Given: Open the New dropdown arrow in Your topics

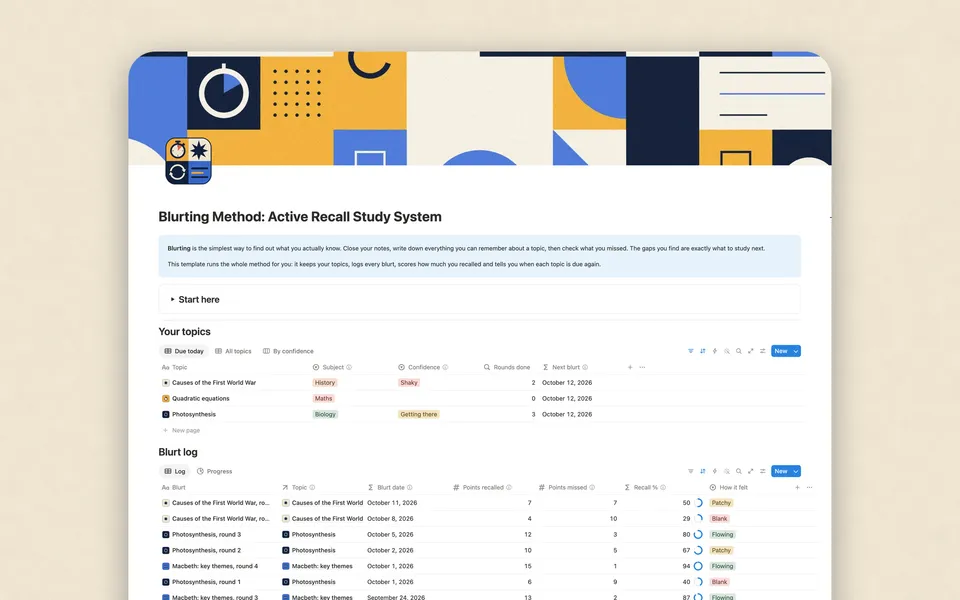Looking at the screenshot, I should coord(795,351).
